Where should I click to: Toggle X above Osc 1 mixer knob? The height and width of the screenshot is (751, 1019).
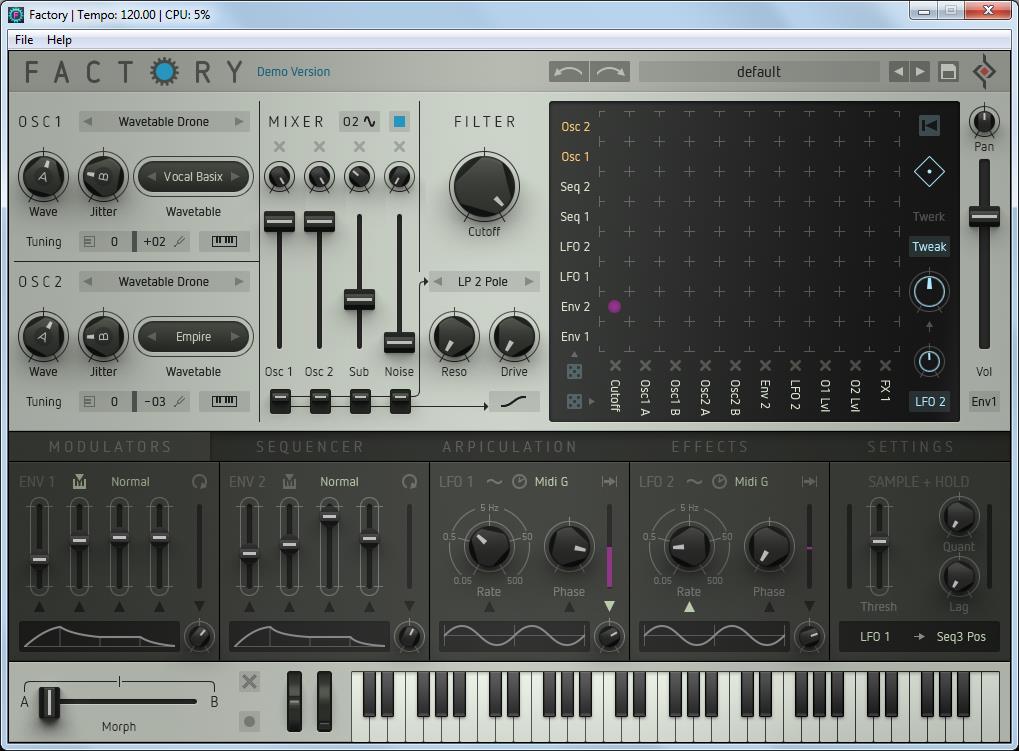279,147
